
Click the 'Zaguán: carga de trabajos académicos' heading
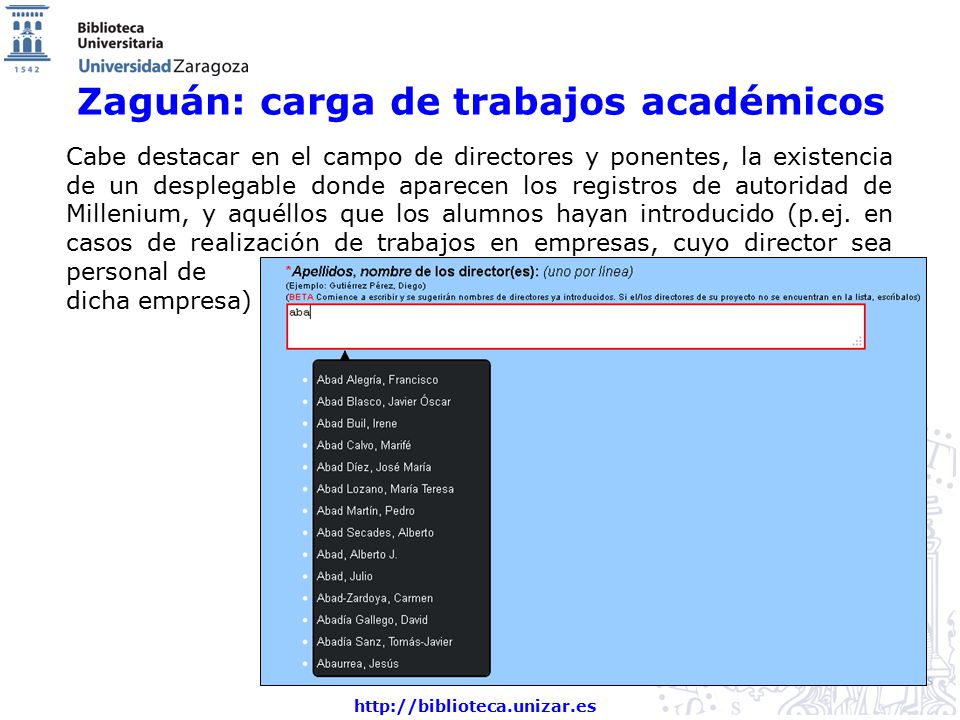click(x=481, y=102)
